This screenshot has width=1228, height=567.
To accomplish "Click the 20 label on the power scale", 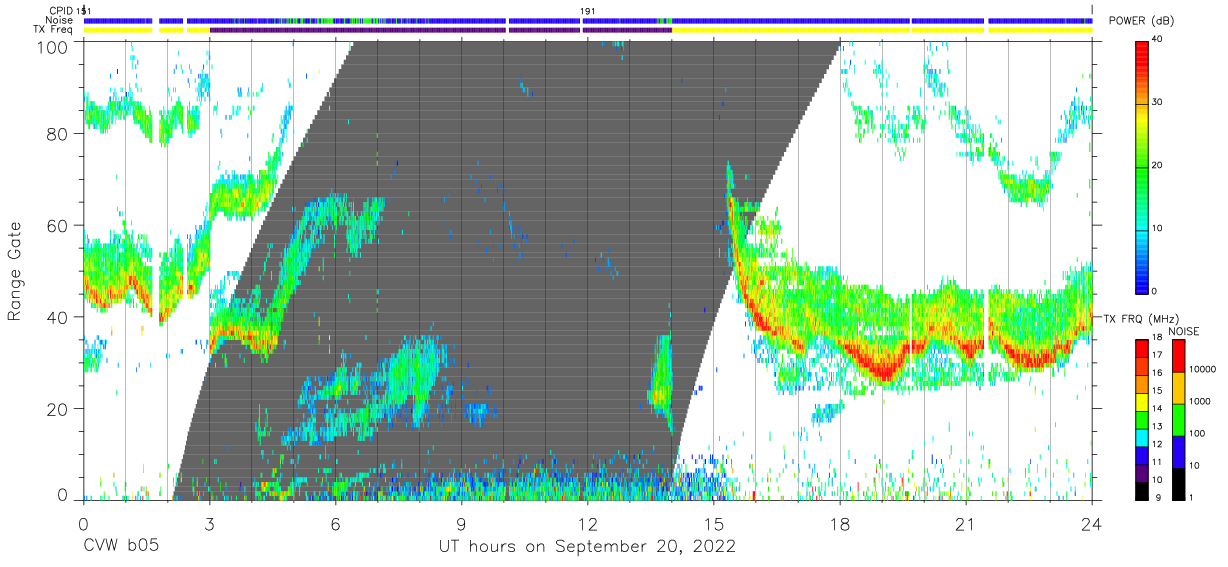I will (x=1158, y=165).
